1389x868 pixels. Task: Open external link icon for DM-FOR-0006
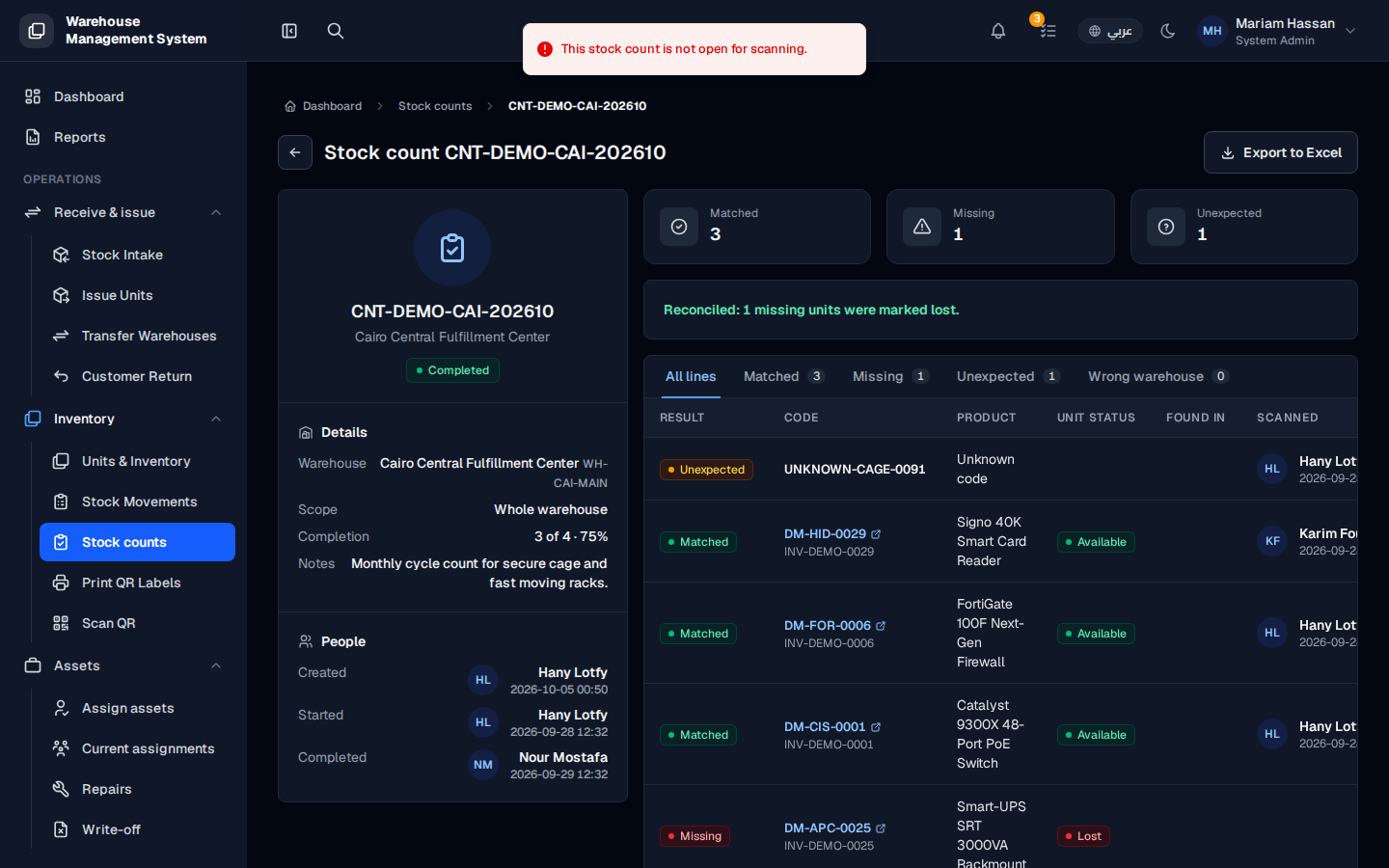(881, 626)
